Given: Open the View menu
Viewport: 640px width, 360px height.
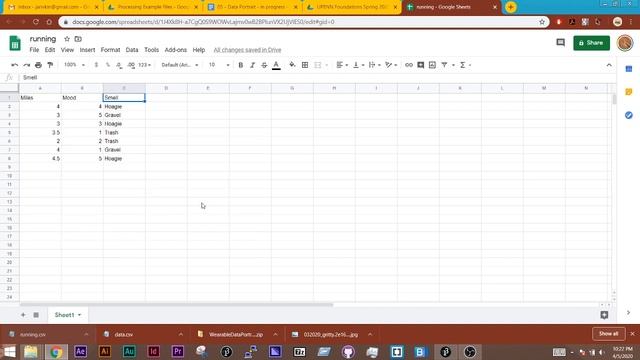Looking at the screenshot, I should (x=67, y=50).
